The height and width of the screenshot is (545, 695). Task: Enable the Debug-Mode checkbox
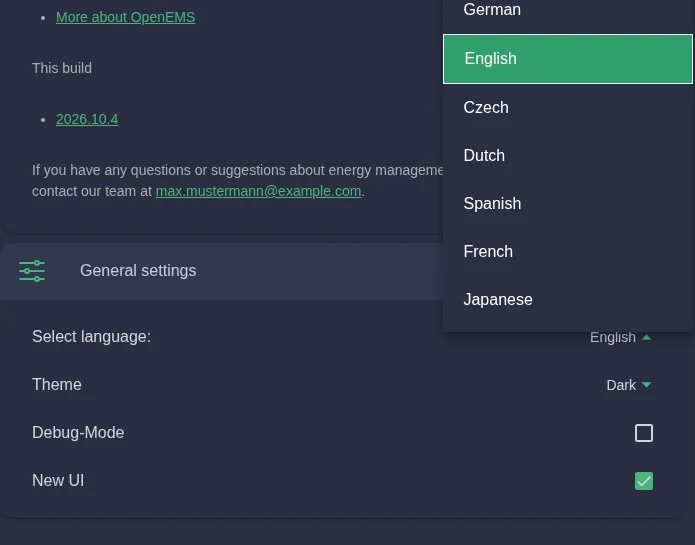pyautogui.click(x=644, y=433)
